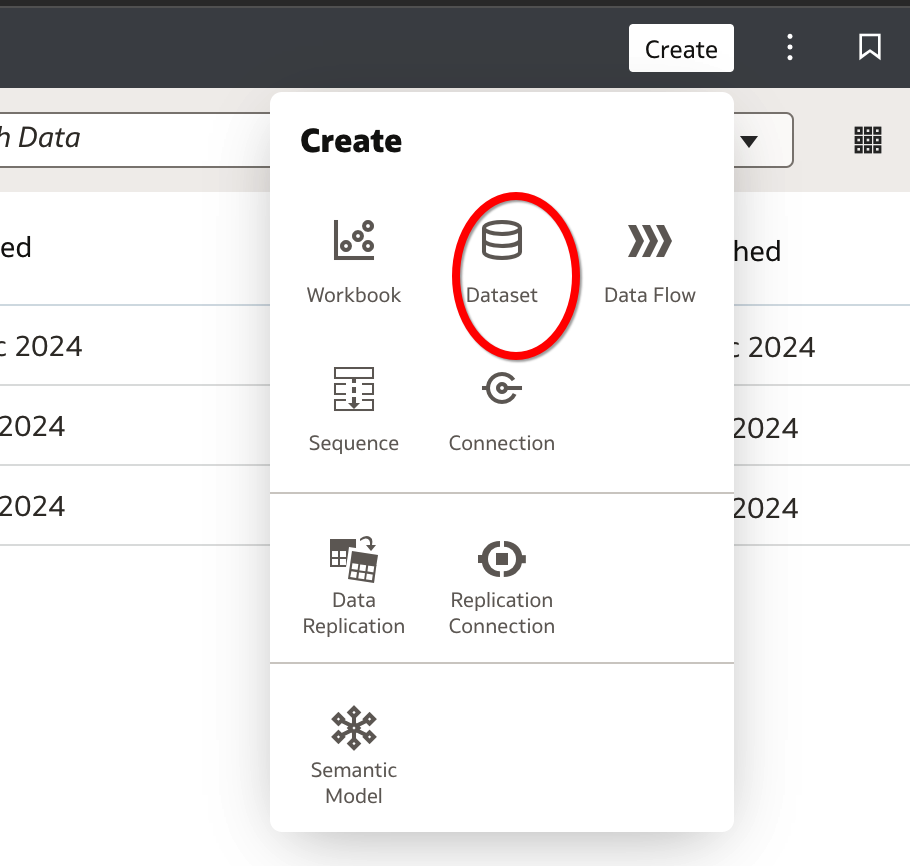Click the bookmark icon in top bar
Screen dimensions: 910x866
869,47
